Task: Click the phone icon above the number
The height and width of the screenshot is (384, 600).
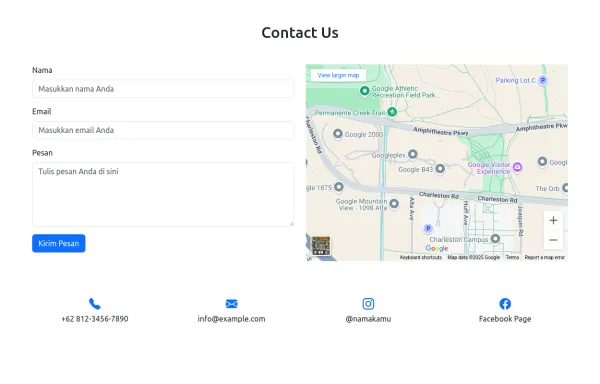Action: (x=95, y=304)
